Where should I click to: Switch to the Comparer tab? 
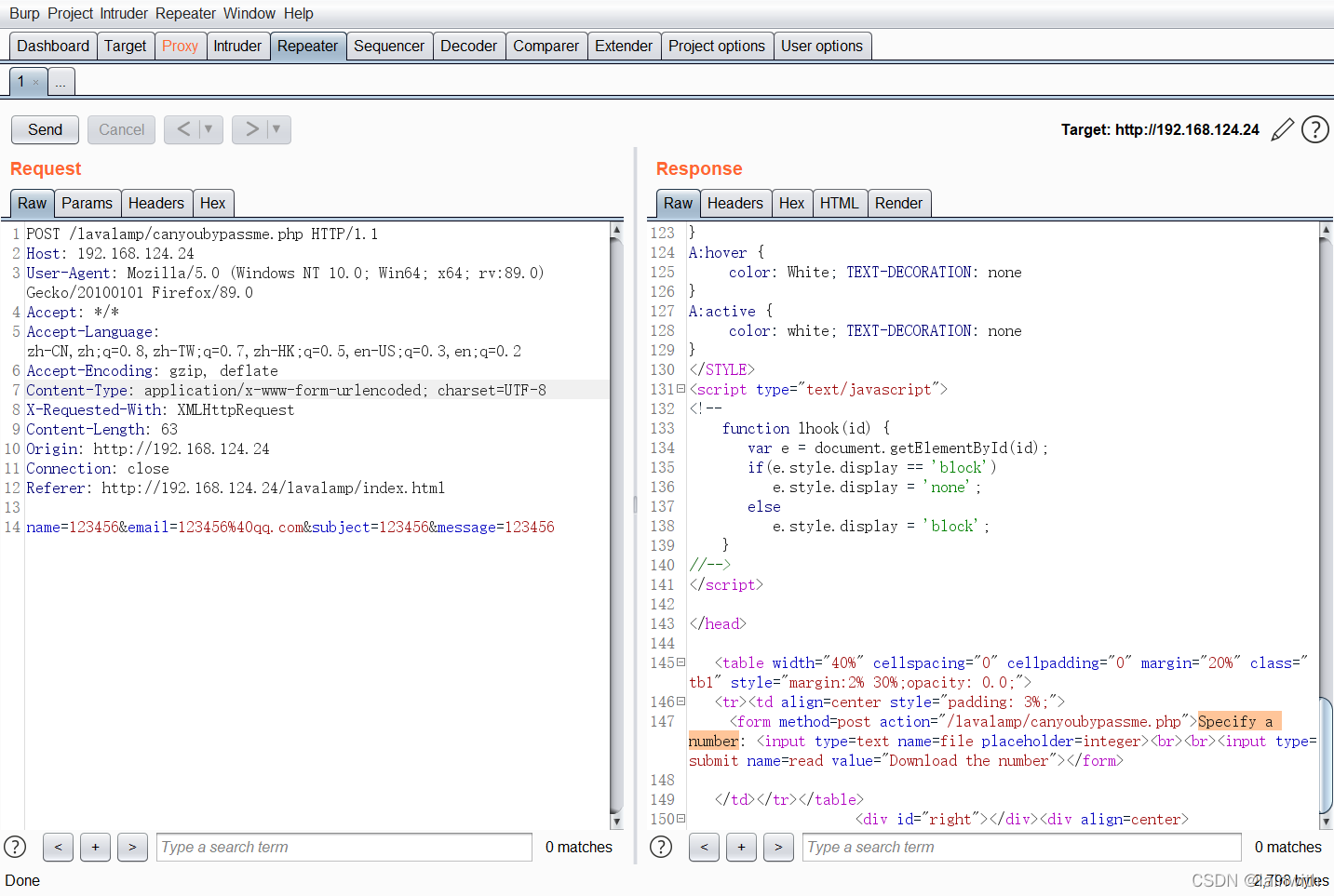coord(546,47)
